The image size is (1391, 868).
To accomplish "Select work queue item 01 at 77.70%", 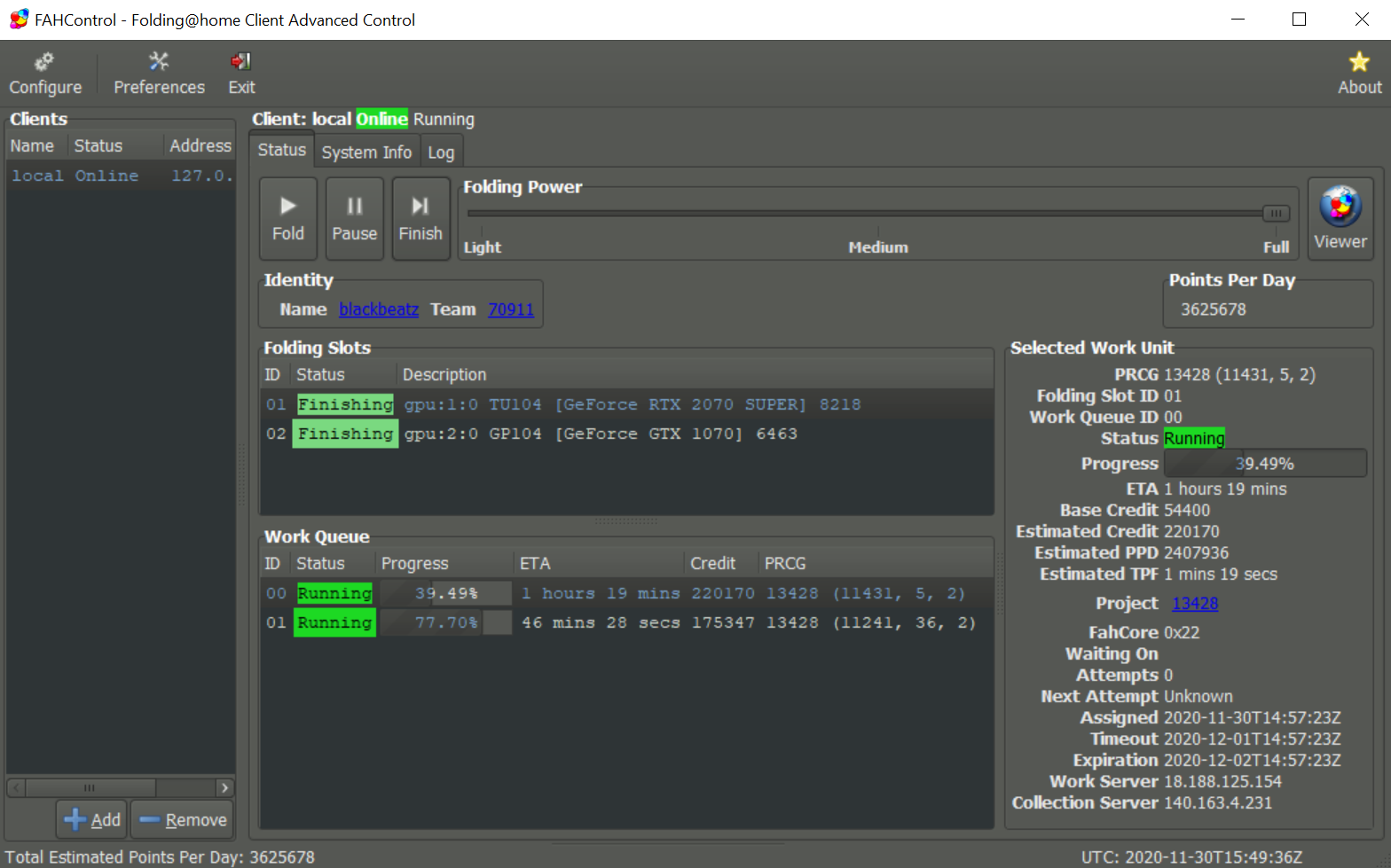I will point(626,622).
